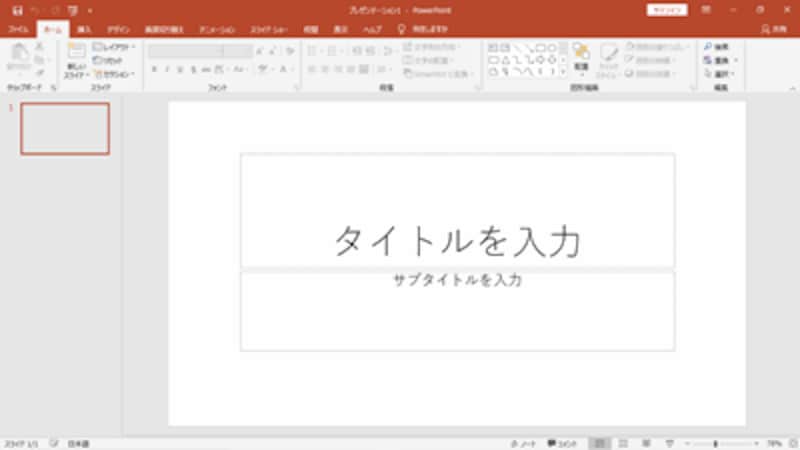This screenshot has width=800, height=450.
Task: Toggle Center alignment paragraph button
Action: 324,69
